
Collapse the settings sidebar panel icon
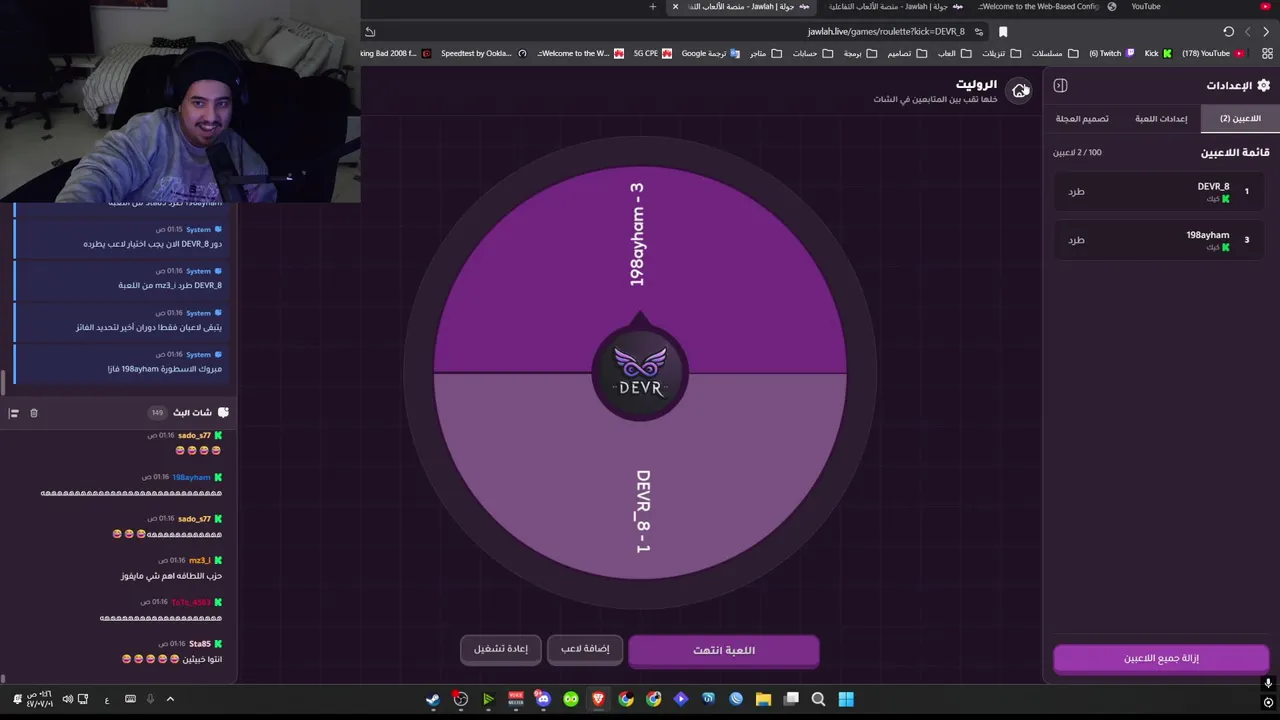1060,86
